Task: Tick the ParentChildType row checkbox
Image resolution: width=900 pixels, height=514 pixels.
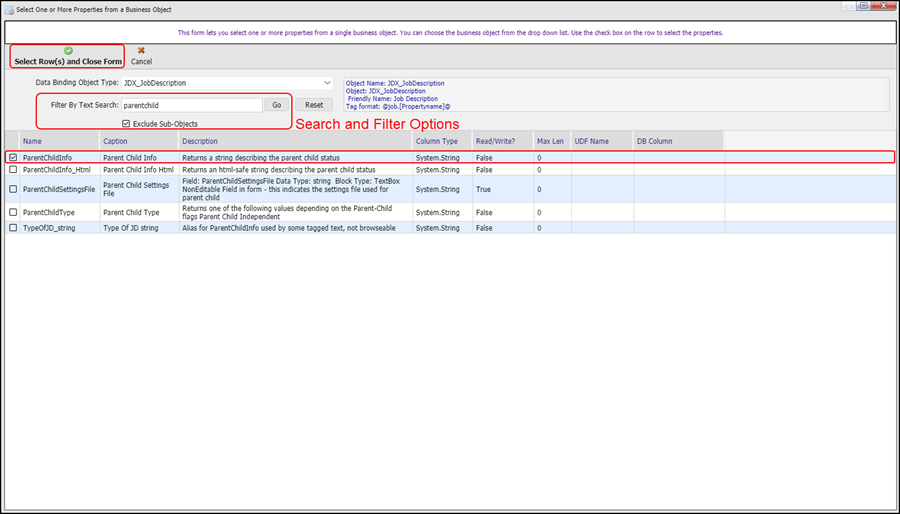Action: 12,212
